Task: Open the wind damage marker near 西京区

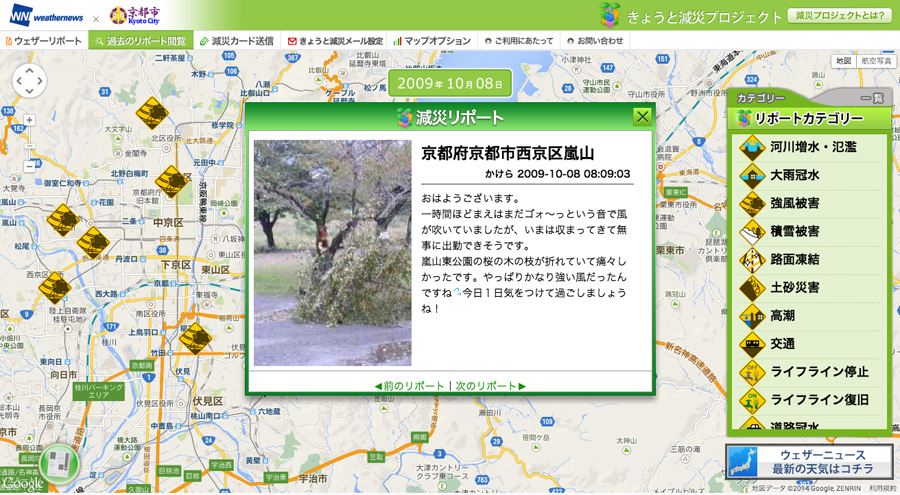Action: pos(55,288)
